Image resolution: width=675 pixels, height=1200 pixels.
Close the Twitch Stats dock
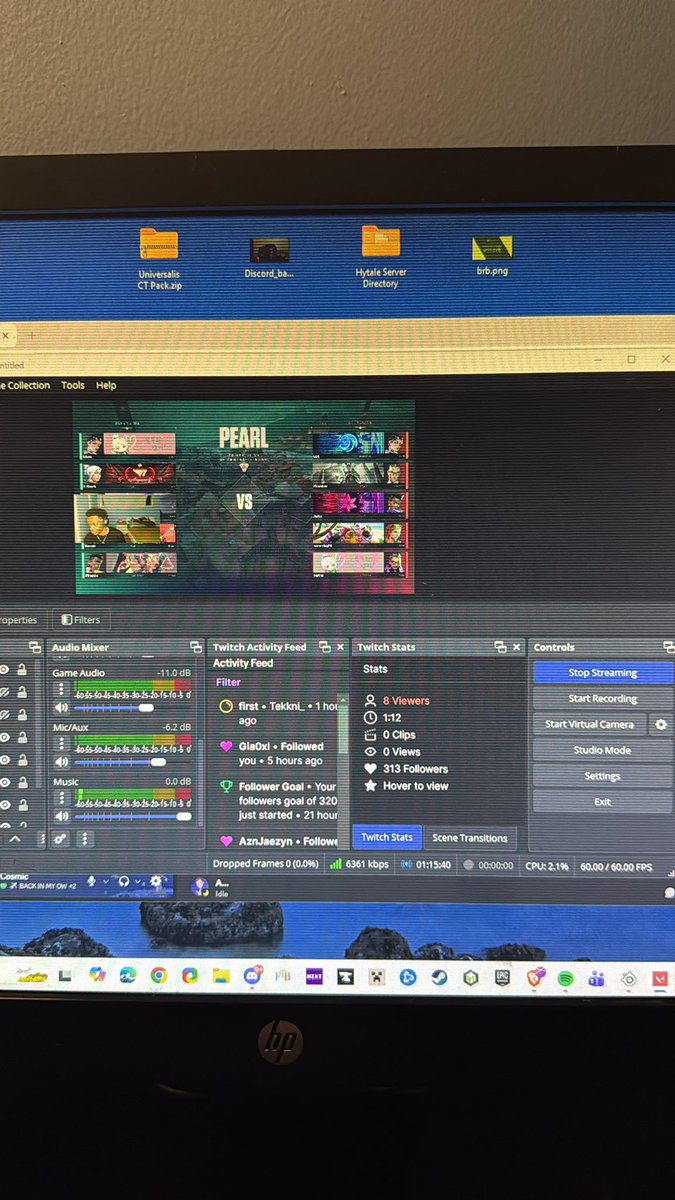(517, 647)
